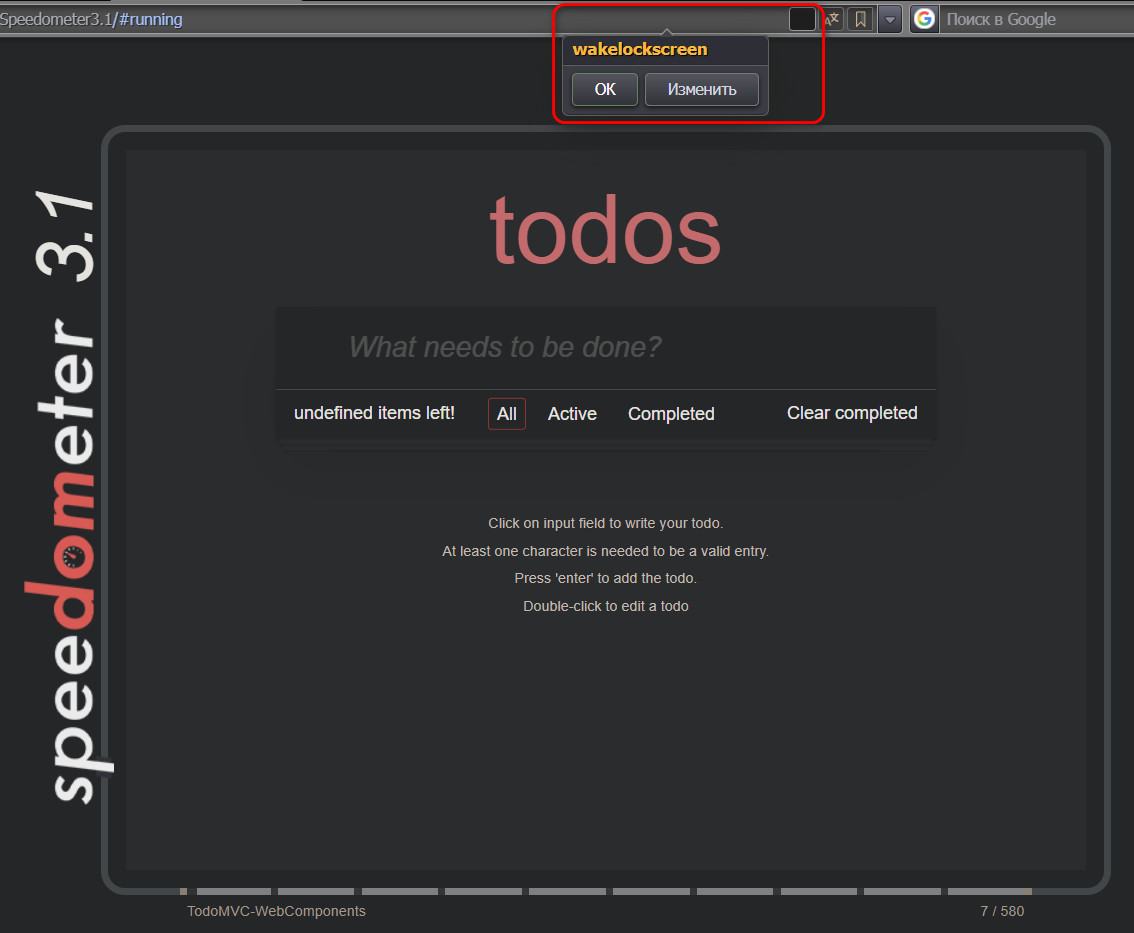
Task: Click the 'undefined items left!' counter text
Action: point(374,413)
